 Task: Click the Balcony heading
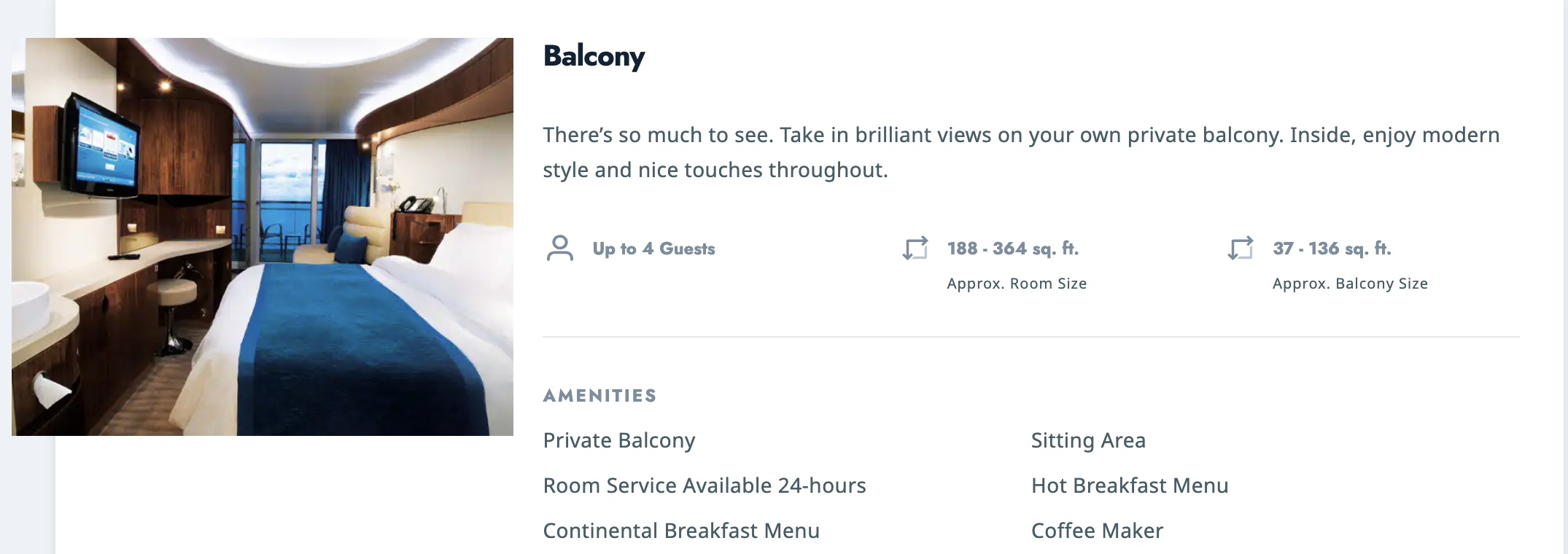pyautogui.click(x=594, y=57)
